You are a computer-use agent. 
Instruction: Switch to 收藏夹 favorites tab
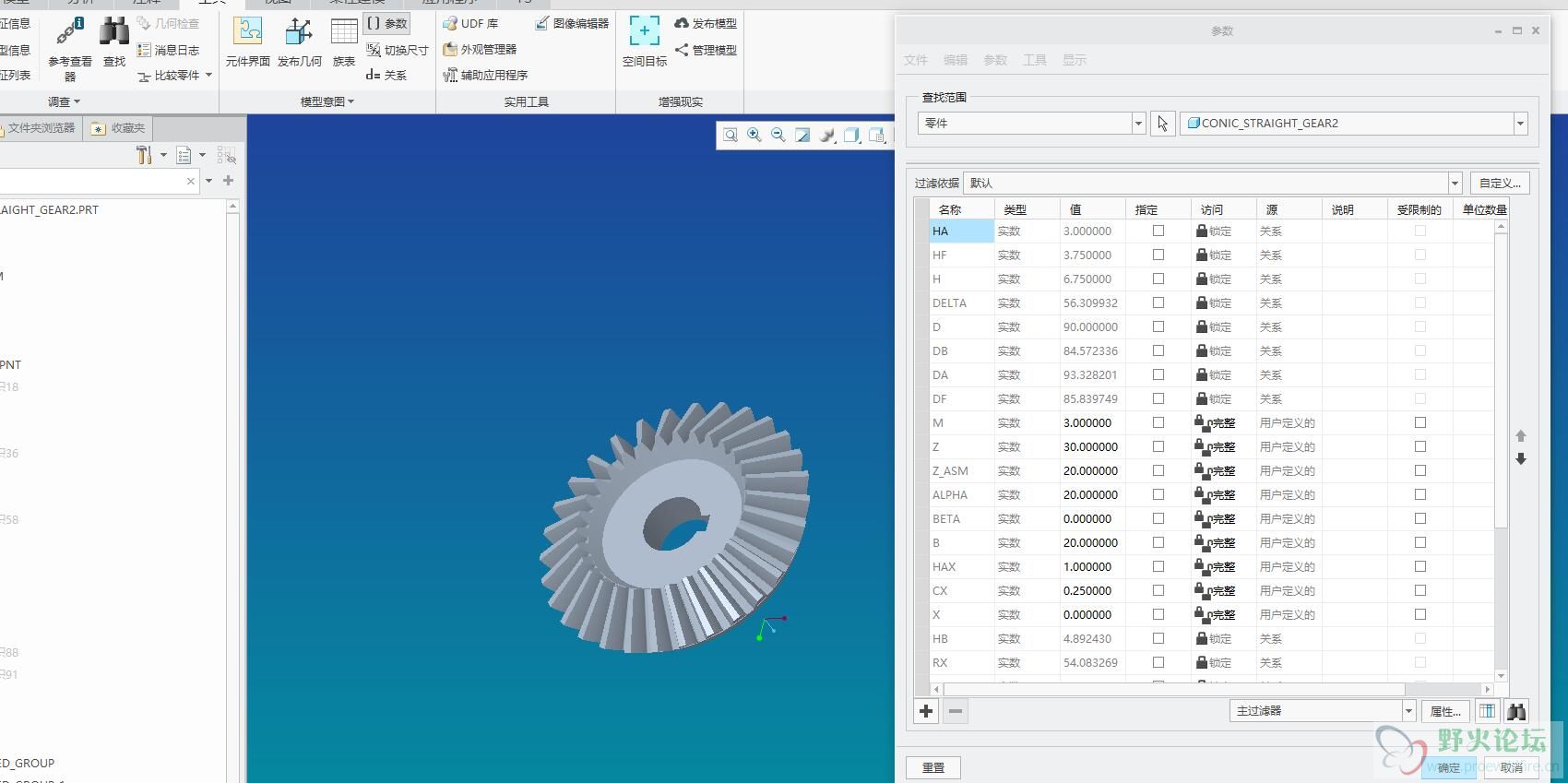(x=118, y=128)
